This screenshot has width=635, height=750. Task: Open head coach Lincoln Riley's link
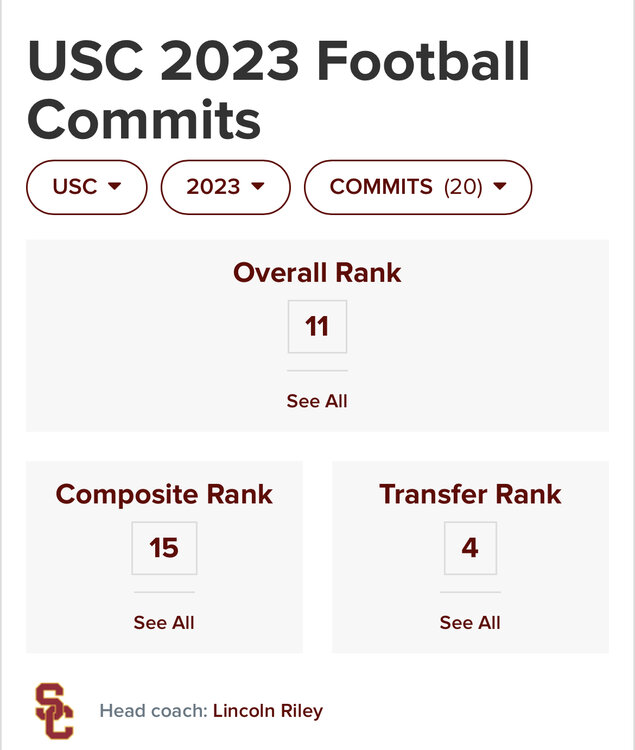tap(268, 712)
